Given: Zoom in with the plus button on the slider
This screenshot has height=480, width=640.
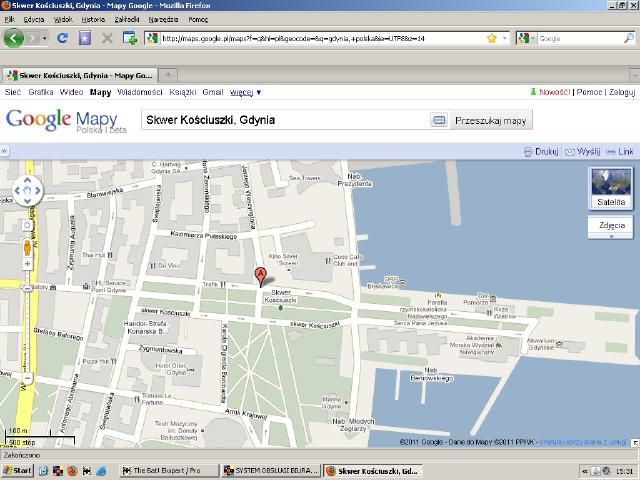Looking at the screenshot, I should pyautogui.click(x=27, y=264).
